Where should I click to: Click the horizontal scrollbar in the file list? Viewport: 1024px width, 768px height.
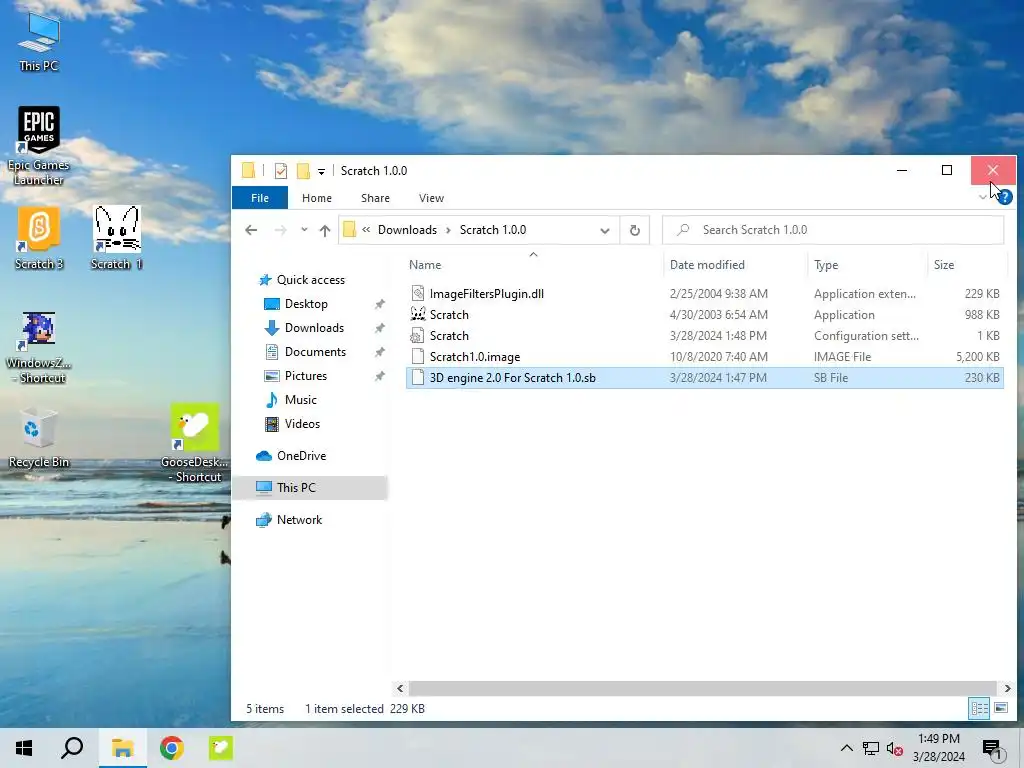click(702, 688)
